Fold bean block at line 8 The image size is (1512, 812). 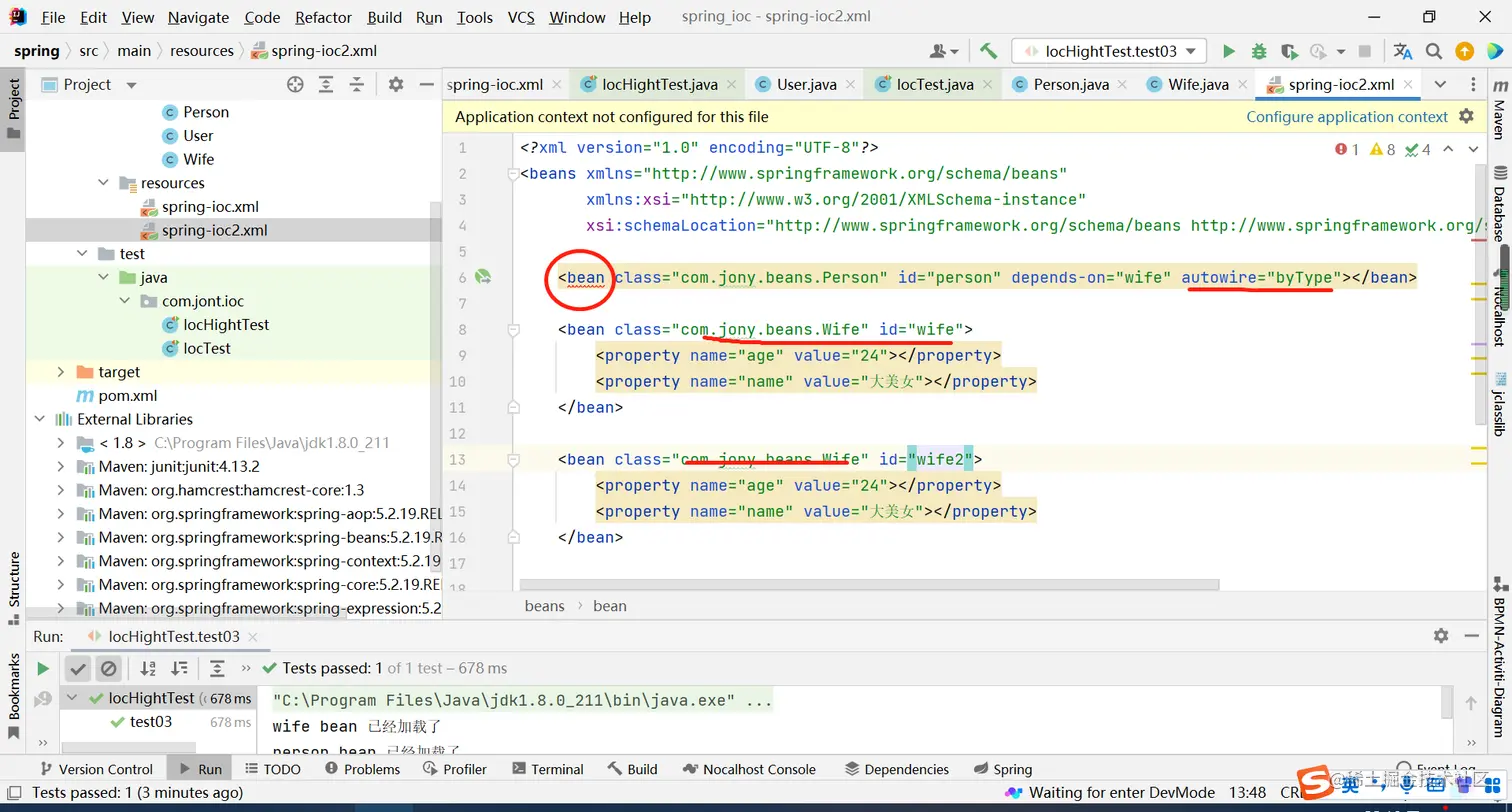coord(513,329)
